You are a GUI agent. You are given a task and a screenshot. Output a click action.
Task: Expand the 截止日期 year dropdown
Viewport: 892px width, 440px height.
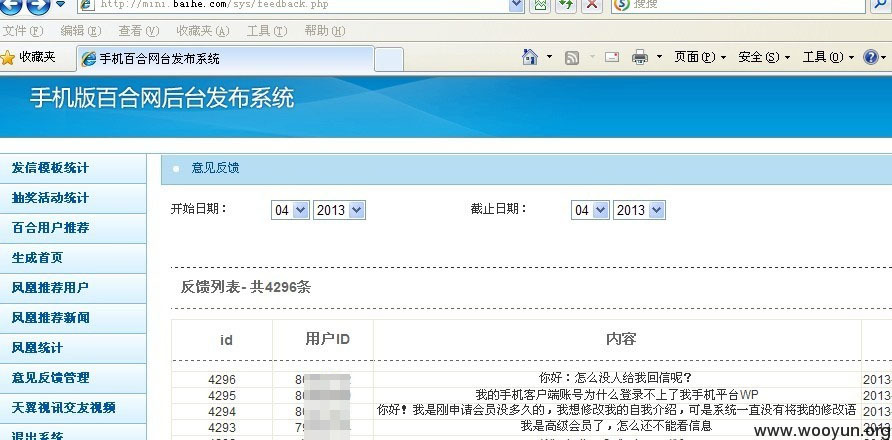(639, 210)
